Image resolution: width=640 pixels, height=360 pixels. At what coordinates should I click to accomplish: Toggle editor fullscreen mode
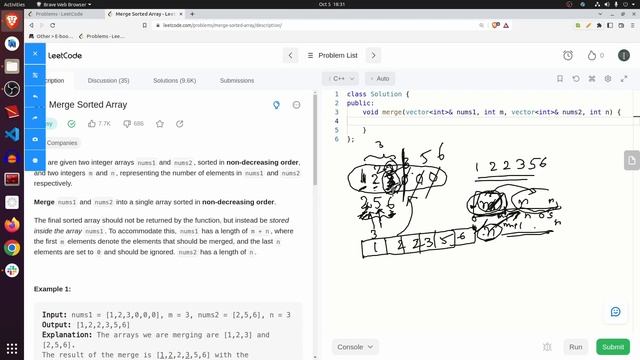coord(624,78)
